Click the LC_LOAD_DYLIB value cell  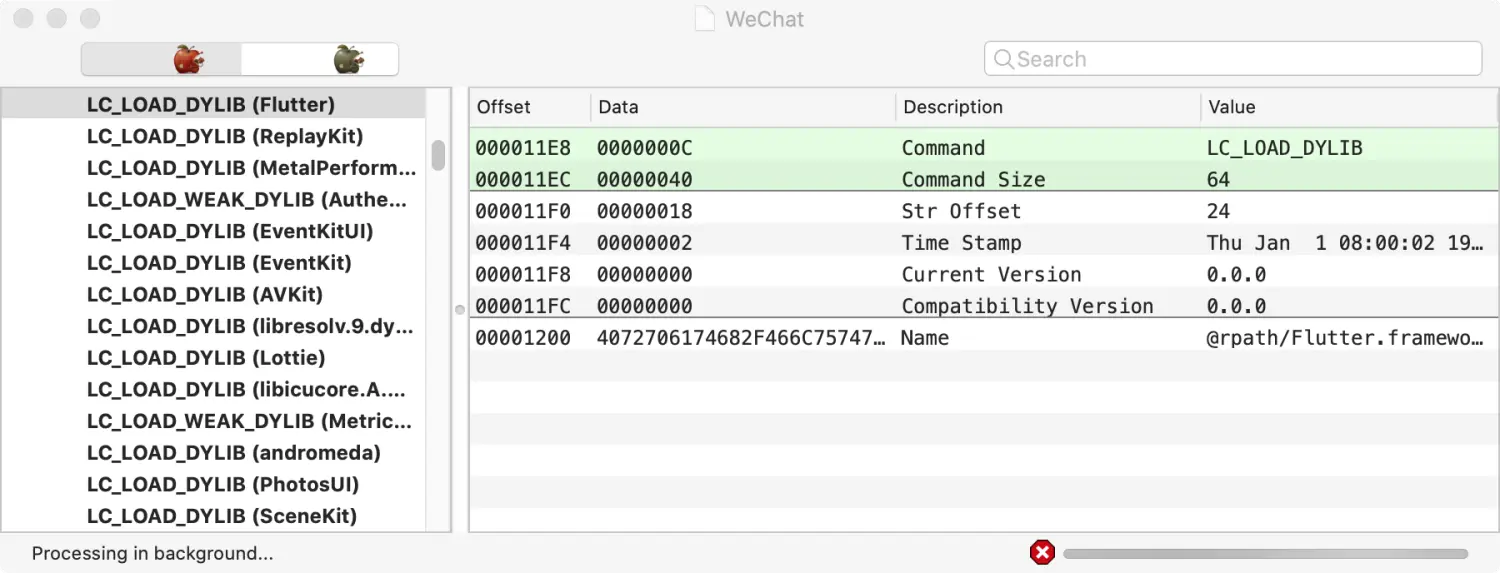tap(1285, 148)
